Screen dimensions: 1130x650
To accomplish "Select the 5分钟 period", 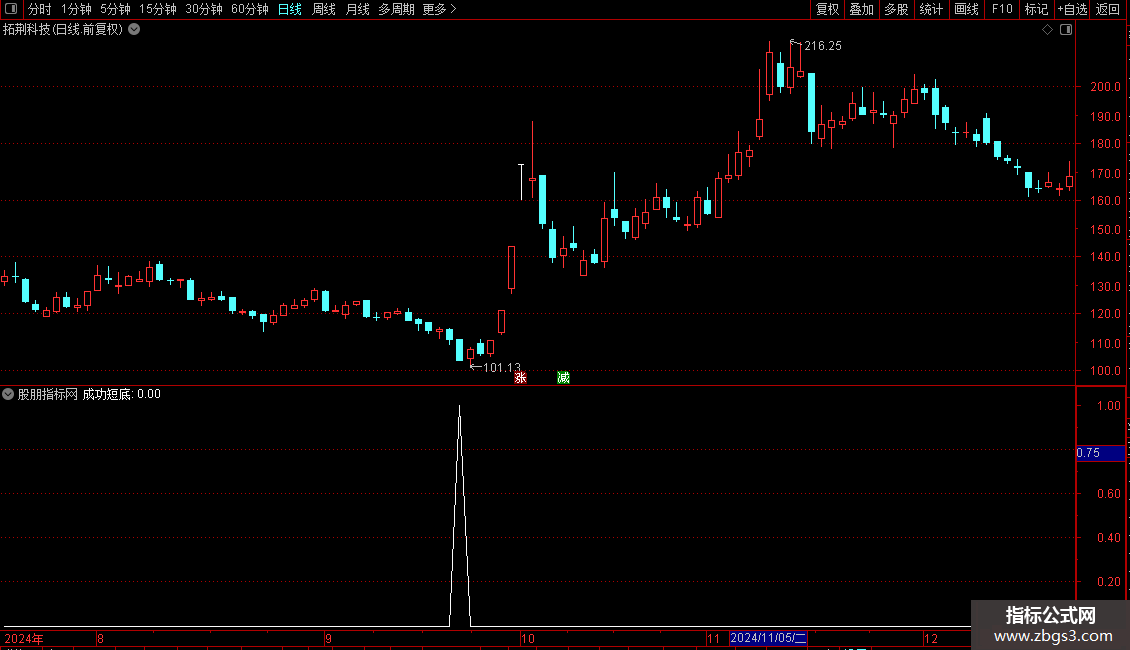I will click(x=115, y=9).
